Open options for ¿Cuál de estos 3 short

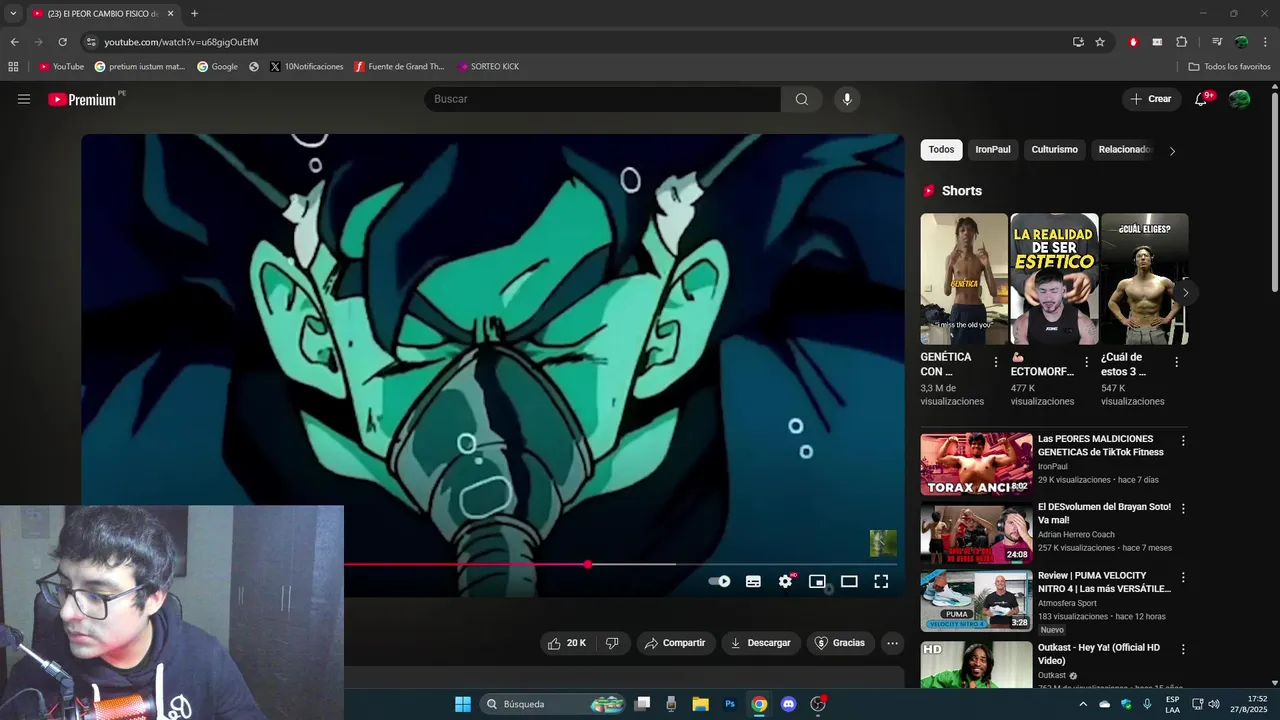[x=1176, y=363]
